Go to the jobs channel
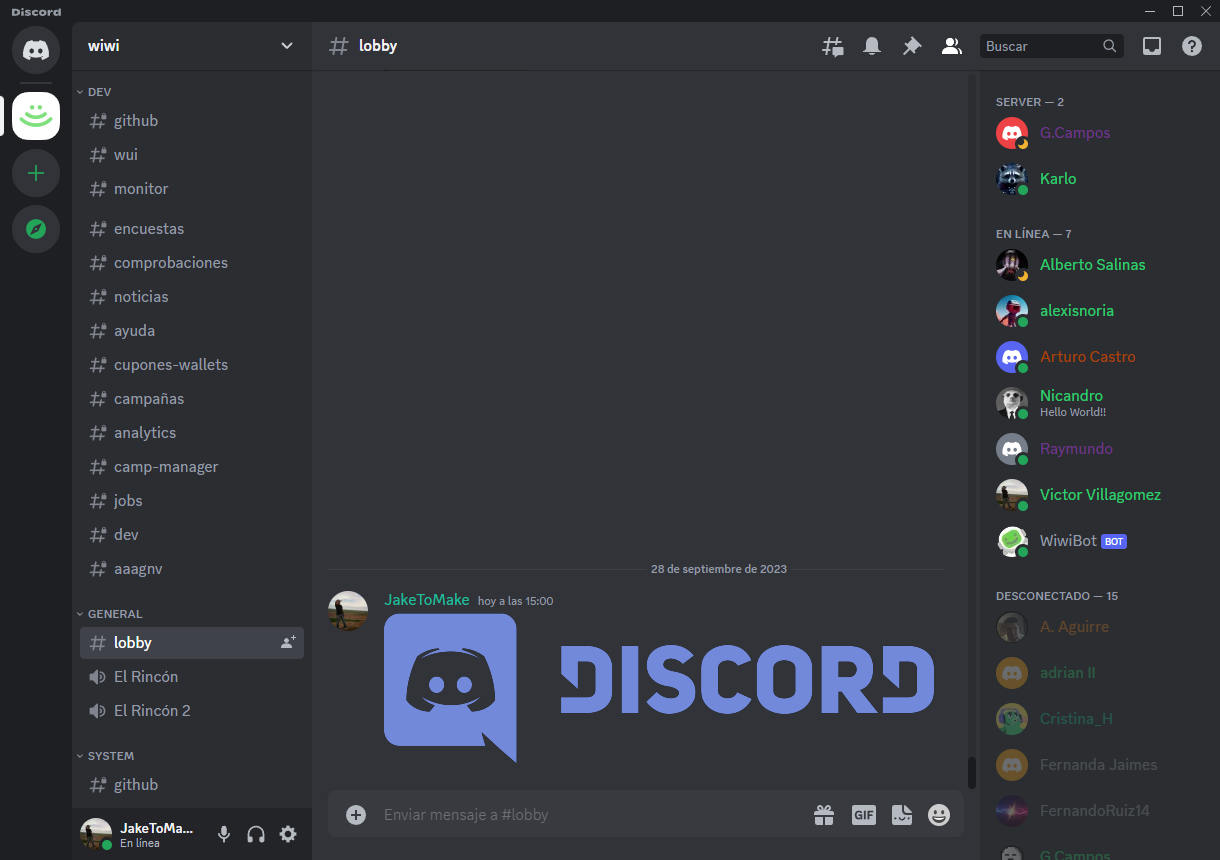This screenshot has height=860, width=1220. (192, 501)
